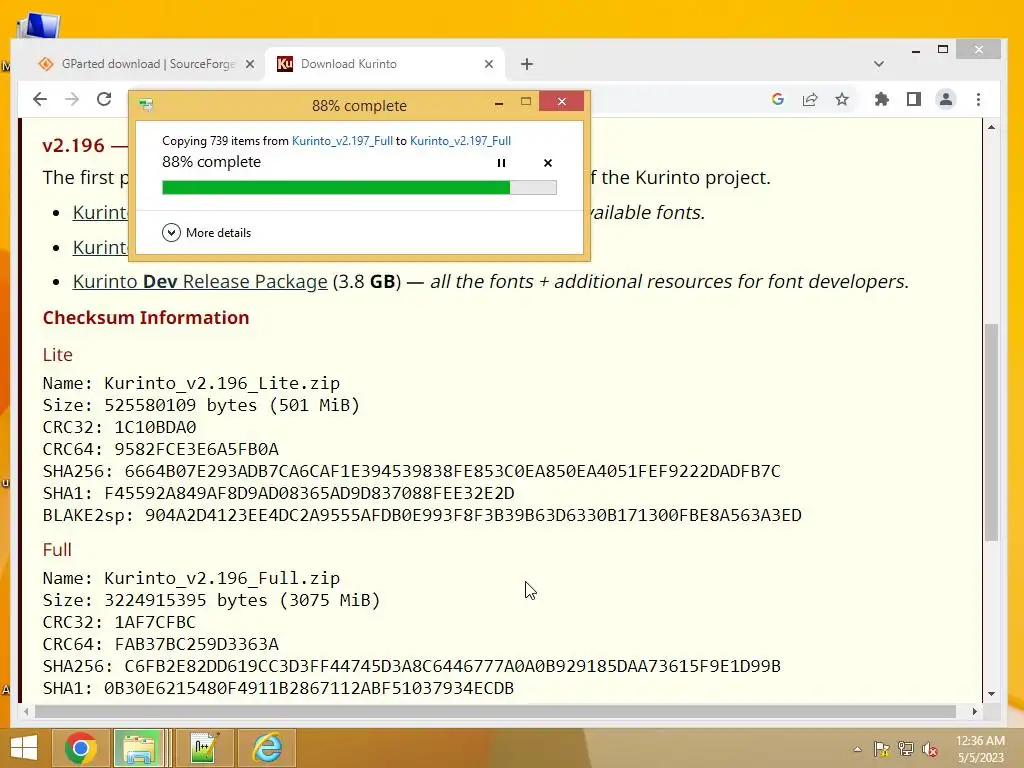Screen dimensions: 1024x768
Task: Click Kurinto_v2.196_Full.zip name line
Action: click(x=191, y=579)
